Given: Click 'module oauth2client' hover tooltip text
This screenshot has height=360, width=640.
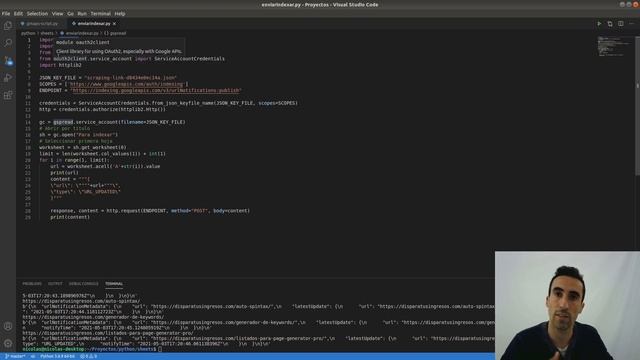Looking at the screenshot, I should click(x=83, y=42).
